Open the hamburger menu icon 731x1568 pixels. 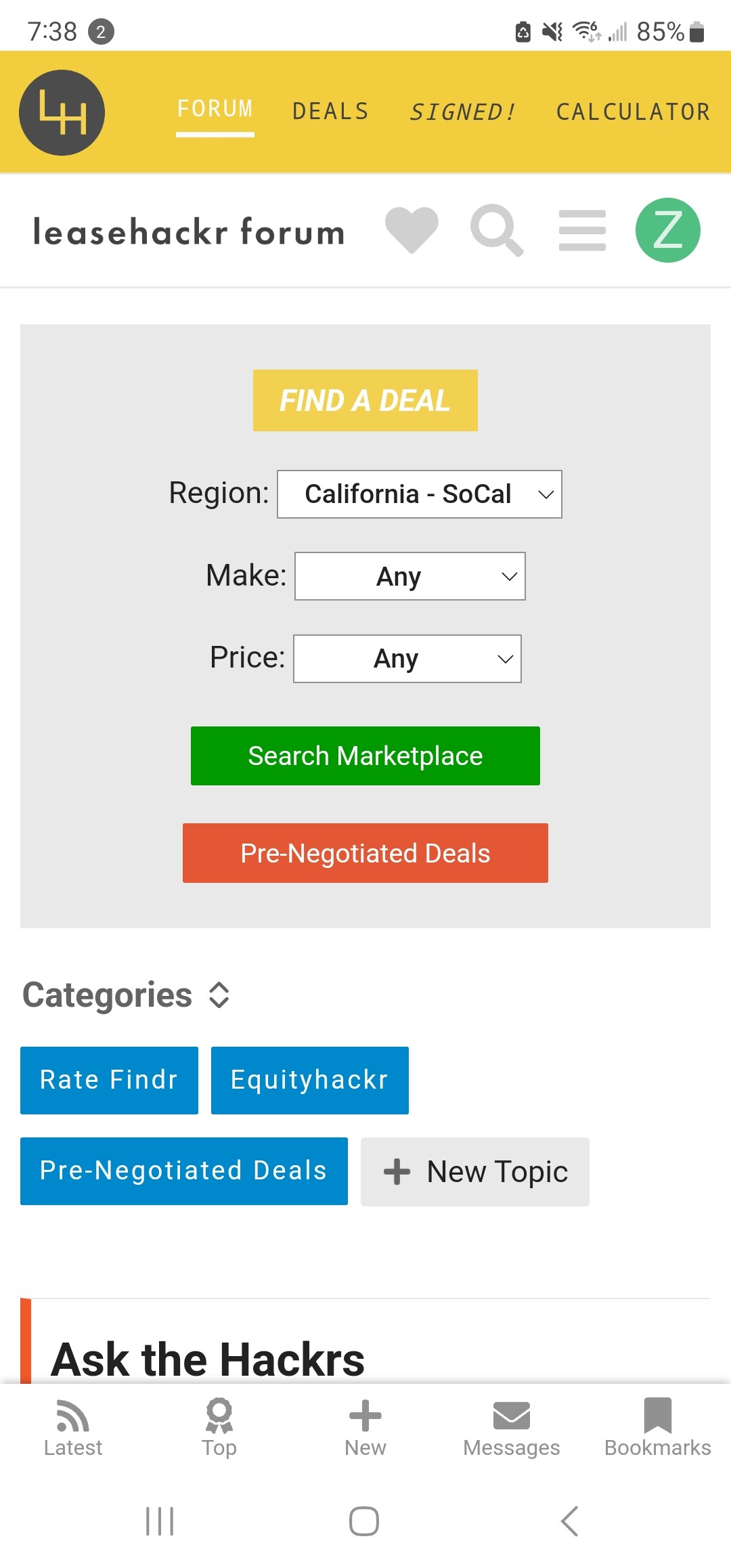click(582, 230)
